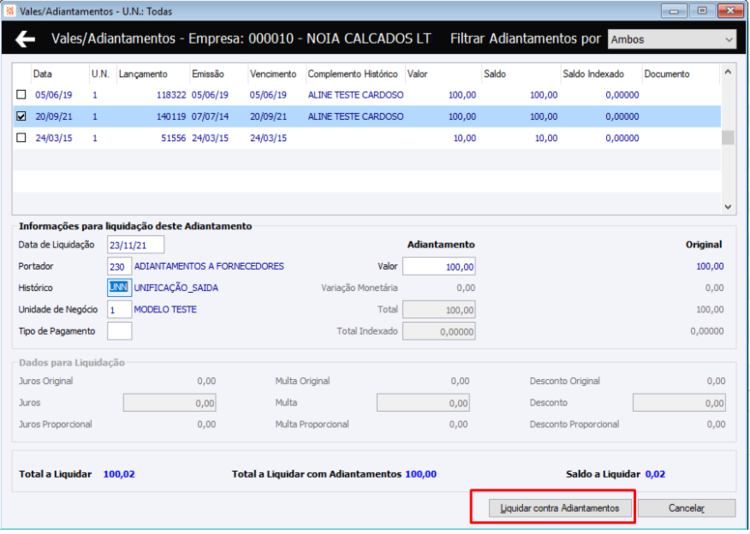Click the Portador code field
The width and height of the screenshot is (750, 534).
point(119,267)
